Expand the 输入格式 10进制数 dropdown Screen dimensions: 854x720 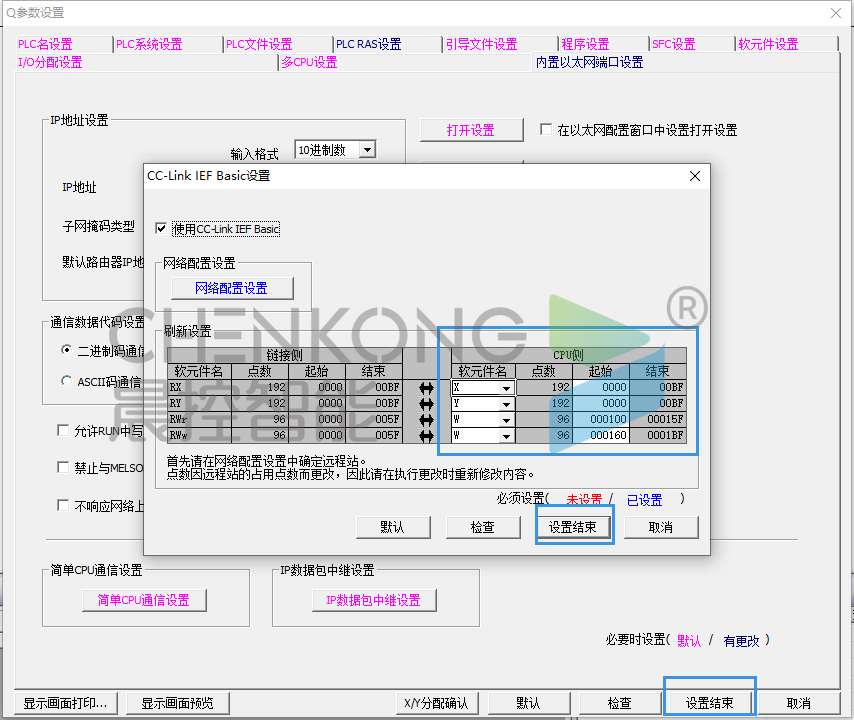tap(368, 150)
